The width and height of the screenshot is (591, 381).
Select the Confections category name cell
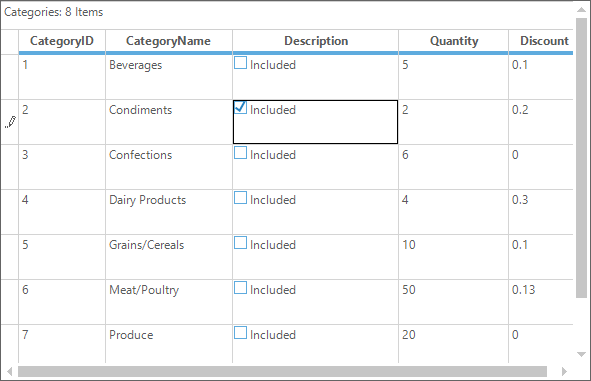(x=168, y=167)
